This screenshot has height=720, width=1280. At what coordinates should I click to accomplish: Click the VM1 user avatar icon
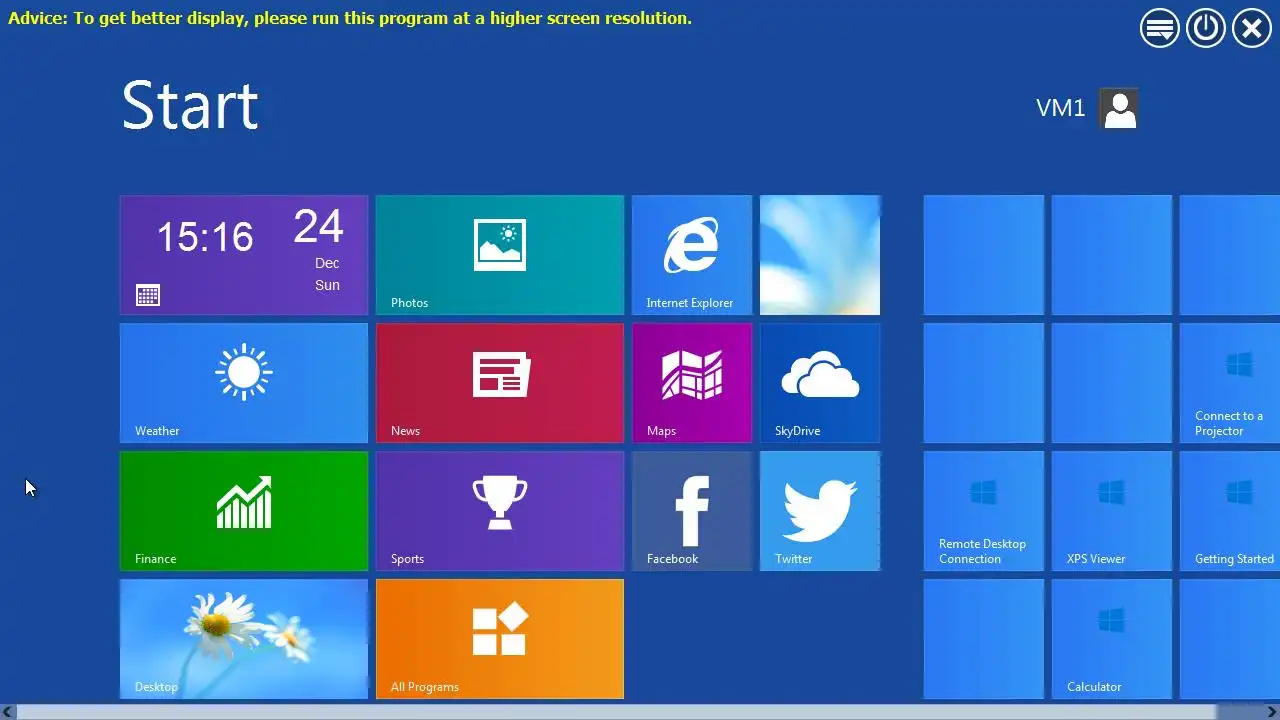tap(1119, 108)
